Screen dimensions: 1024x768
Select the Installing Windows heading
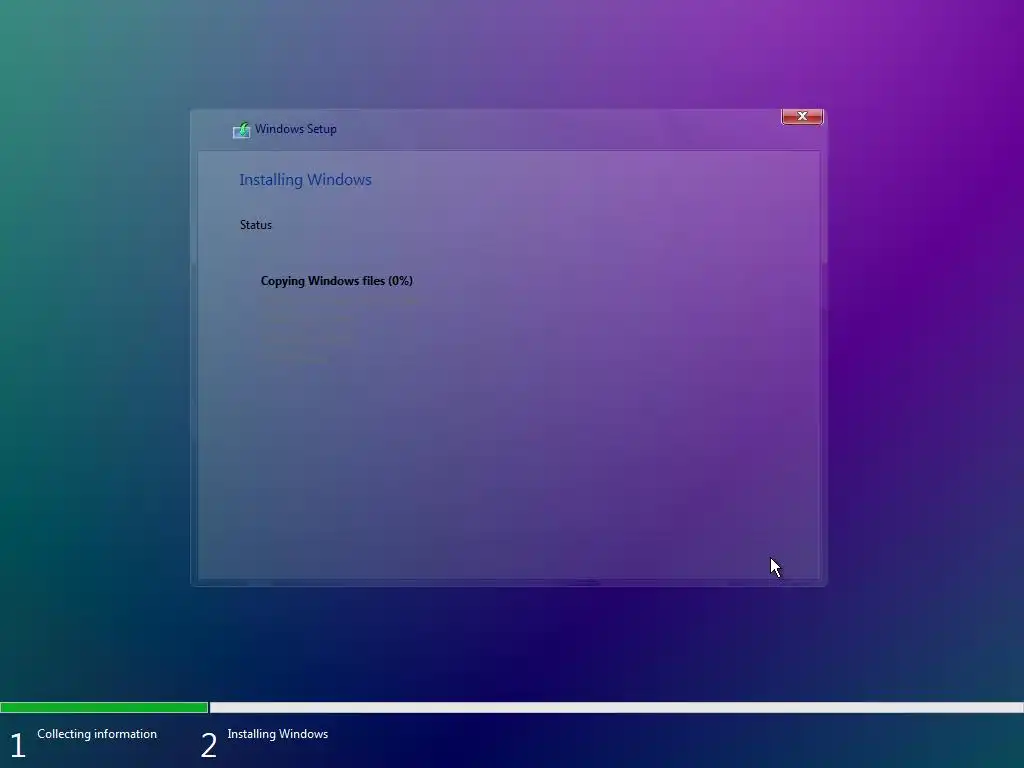coord(305,180)
